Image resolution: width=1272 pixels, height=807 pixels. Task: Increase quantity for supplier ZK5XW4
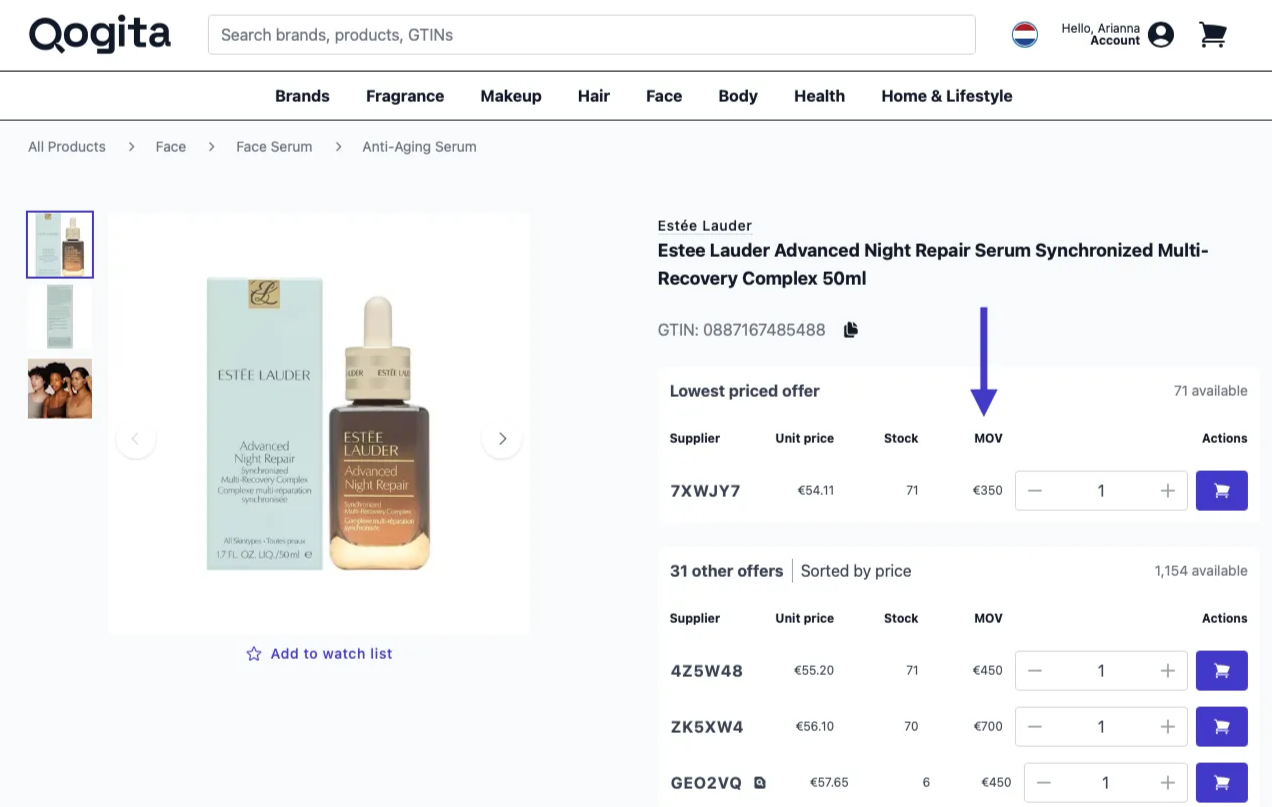coord(1167,727)
